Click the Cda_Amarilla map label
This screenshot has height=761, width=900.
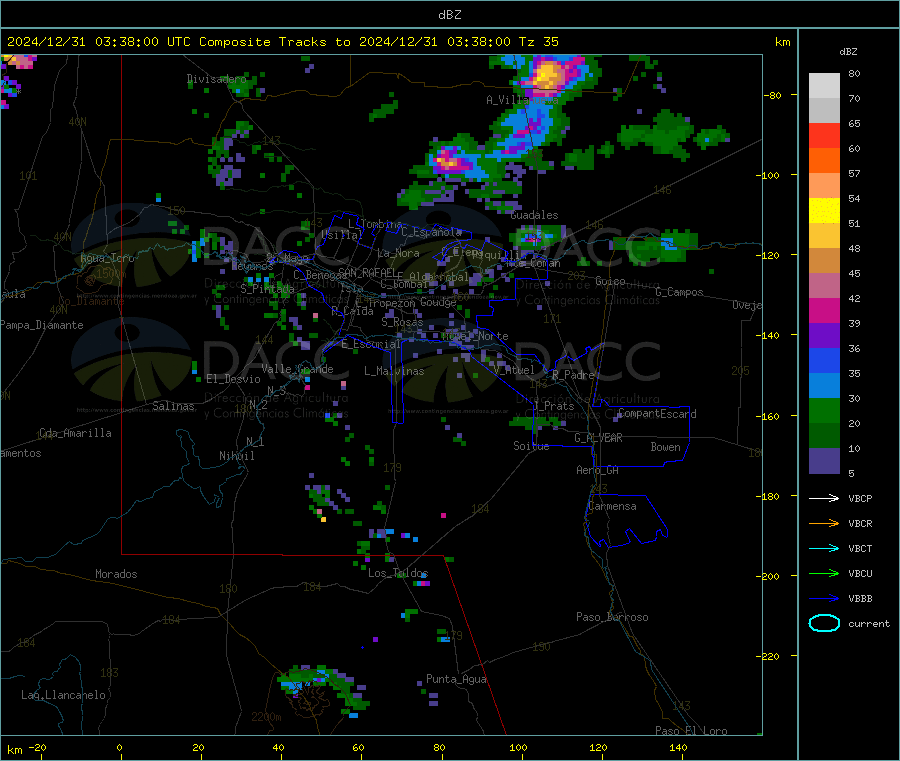click(x=75, y=433)
